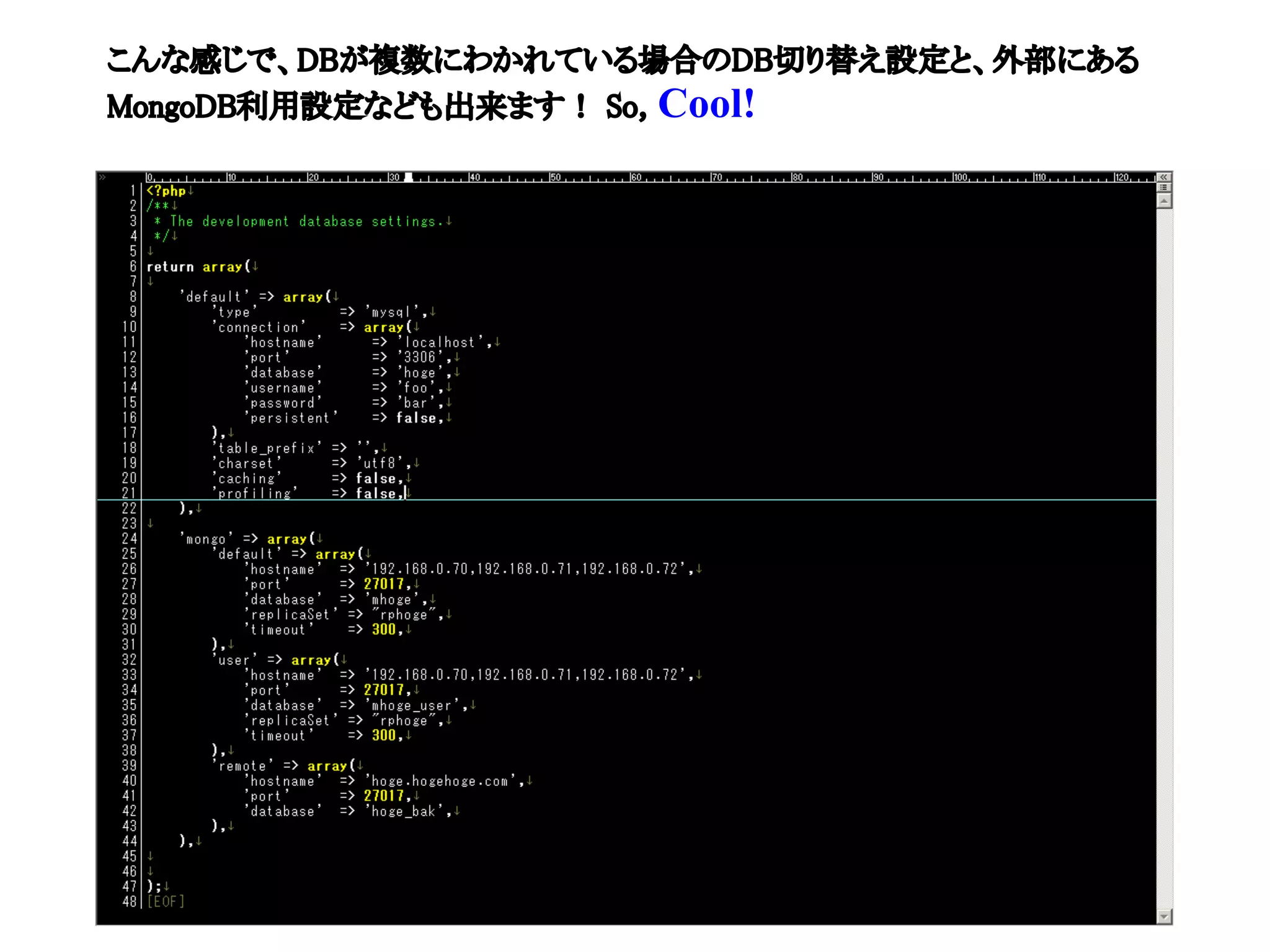Click the double-left-chevron button above the scrollbar

1164,177
